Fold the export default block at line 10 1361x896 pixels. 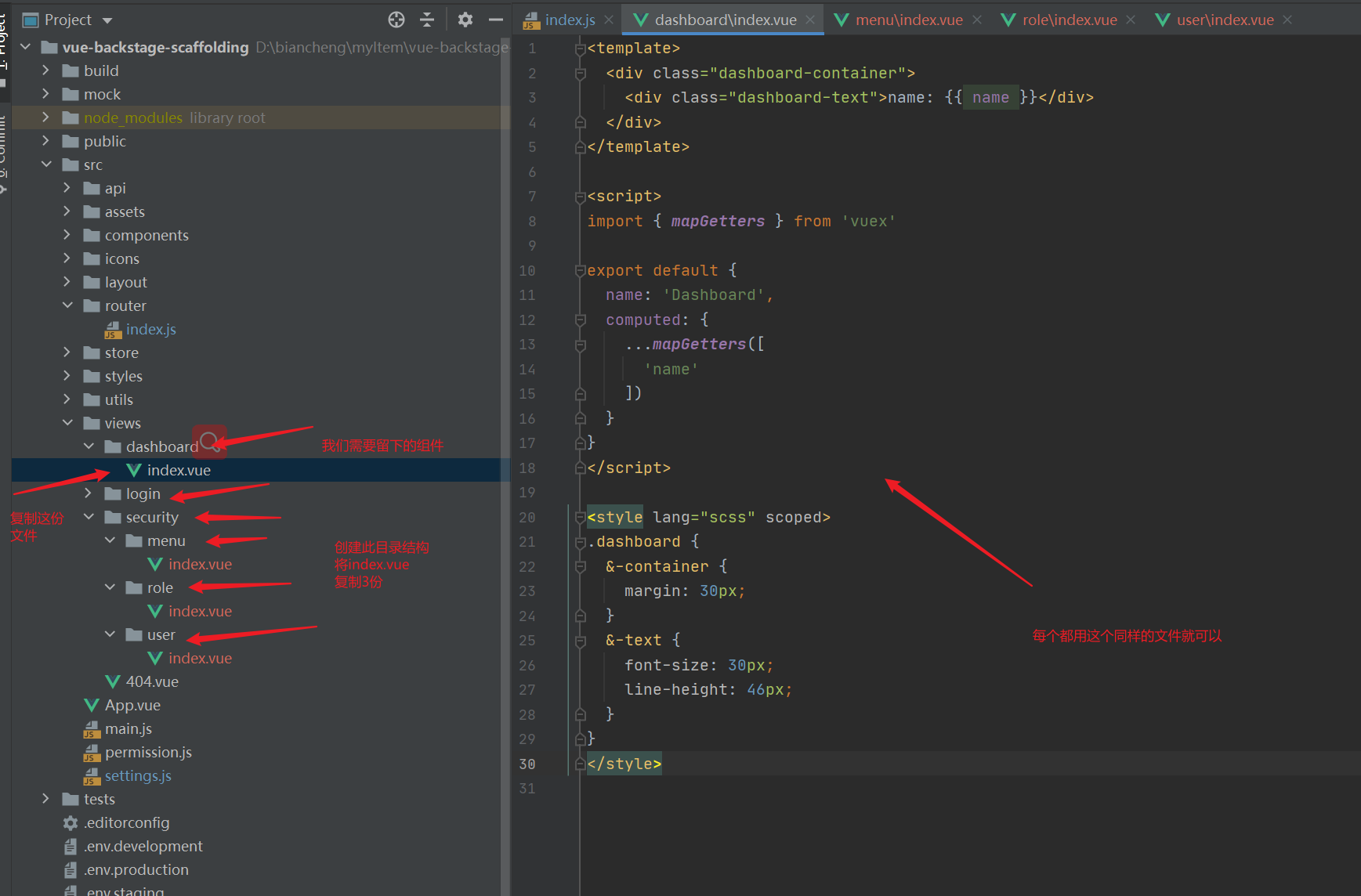point(581,271)
